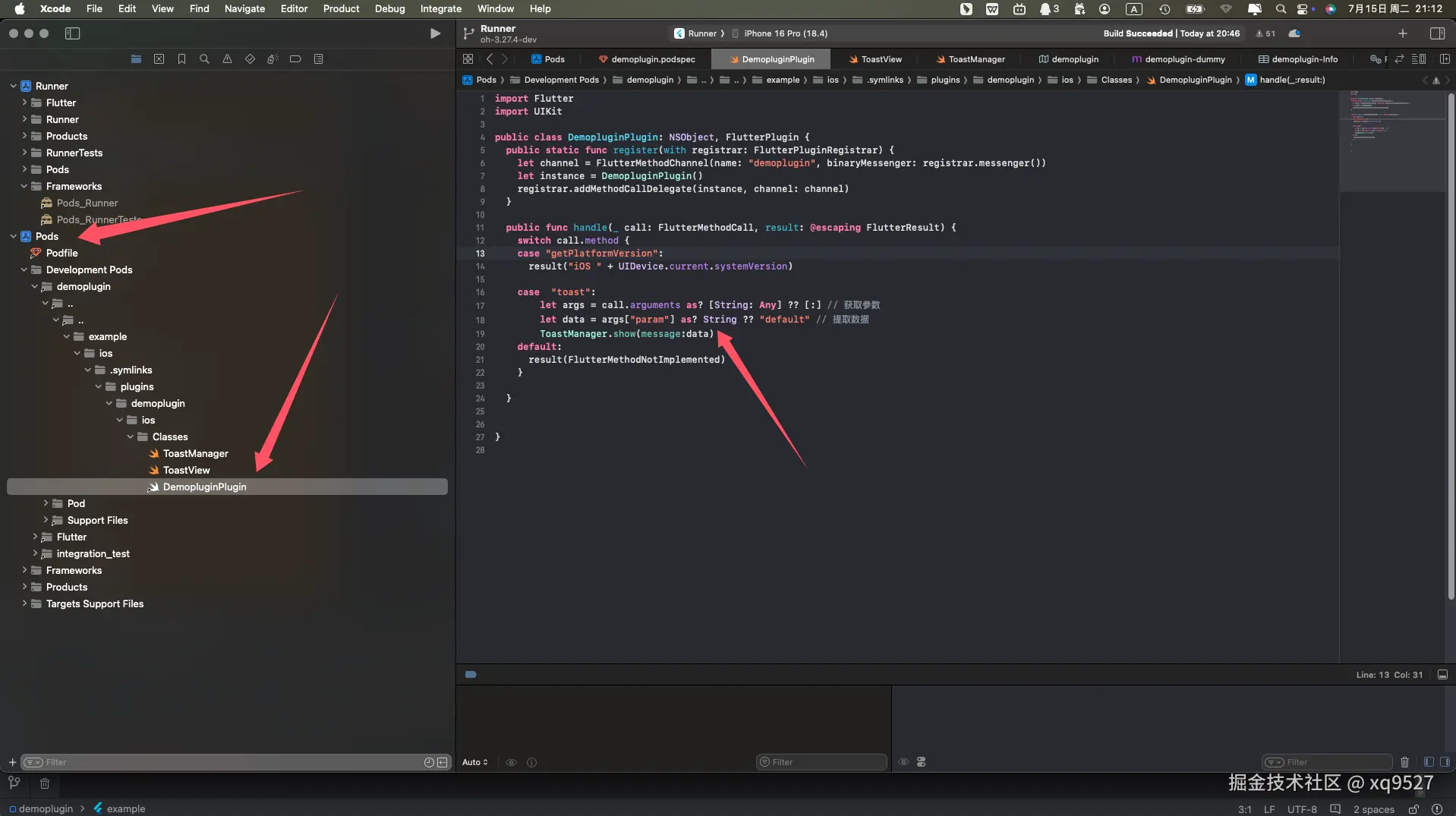Open the Debug navigator spray icon
Viewport: 1456px width, 816px height.
coord(273,59)
